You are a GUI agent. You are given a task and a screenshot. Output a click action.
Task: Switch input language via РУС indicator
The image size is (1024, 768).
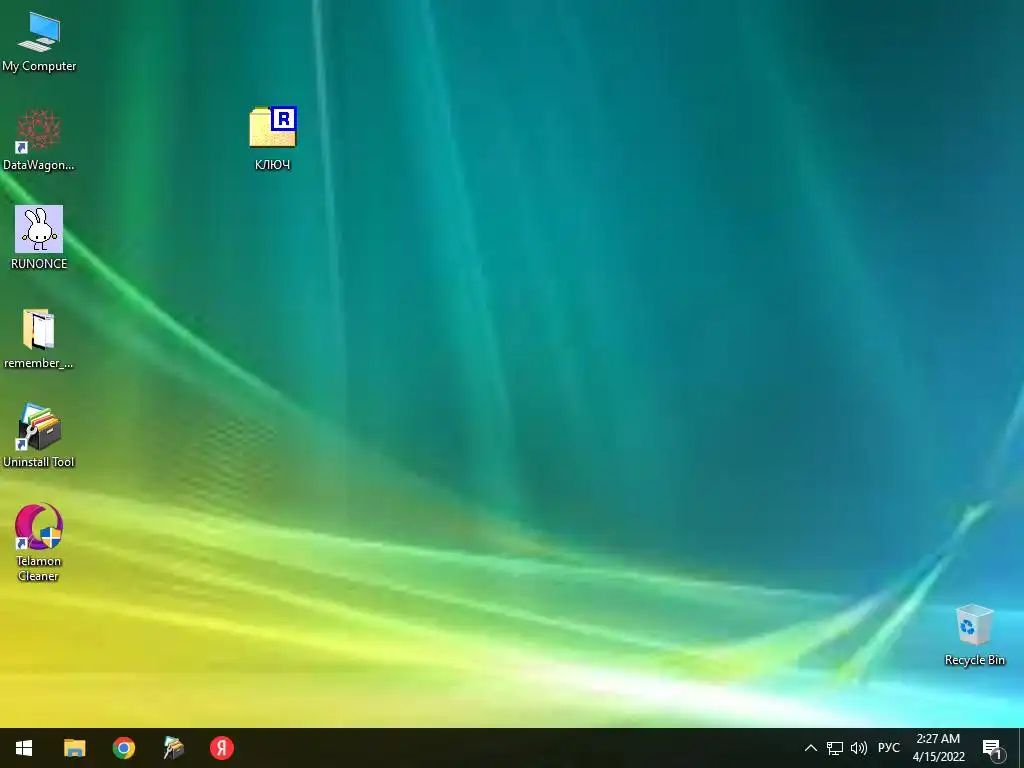889,748
